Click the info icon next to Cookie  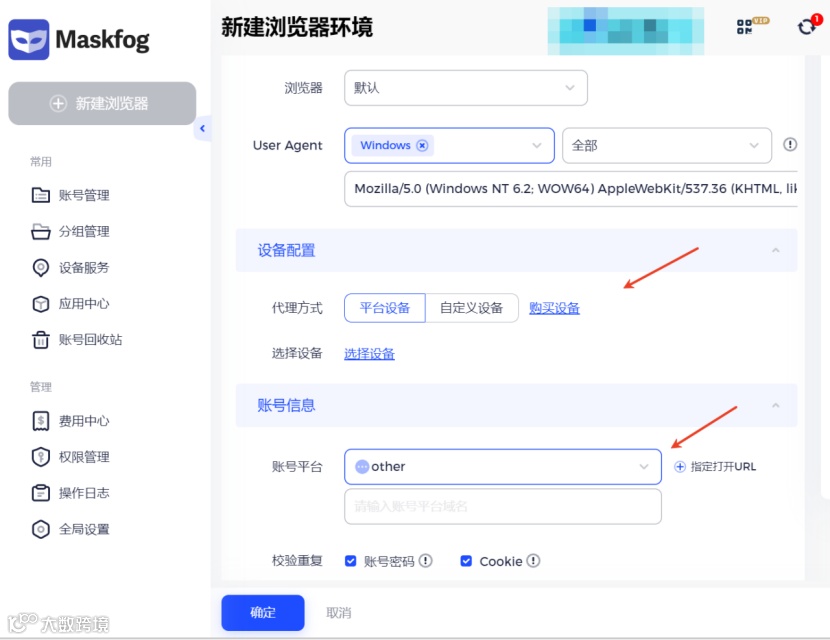533,561
